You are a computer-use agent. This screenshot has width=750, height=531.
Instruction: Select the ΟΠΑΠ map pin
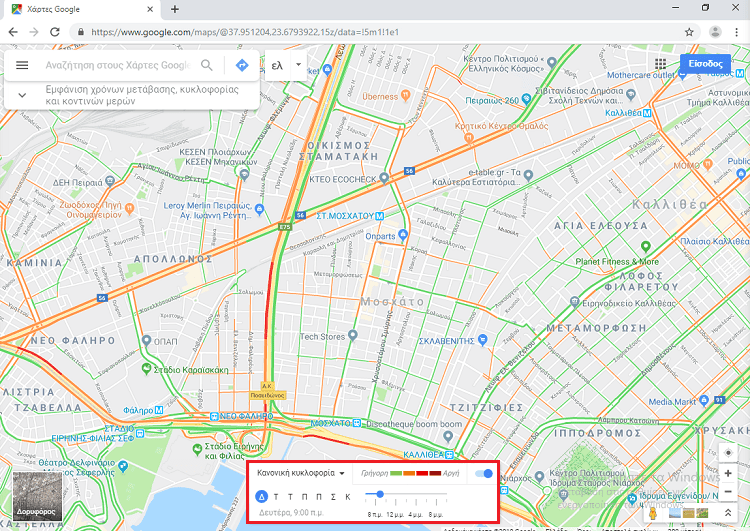pyautogui.click(x=147, y=340)
